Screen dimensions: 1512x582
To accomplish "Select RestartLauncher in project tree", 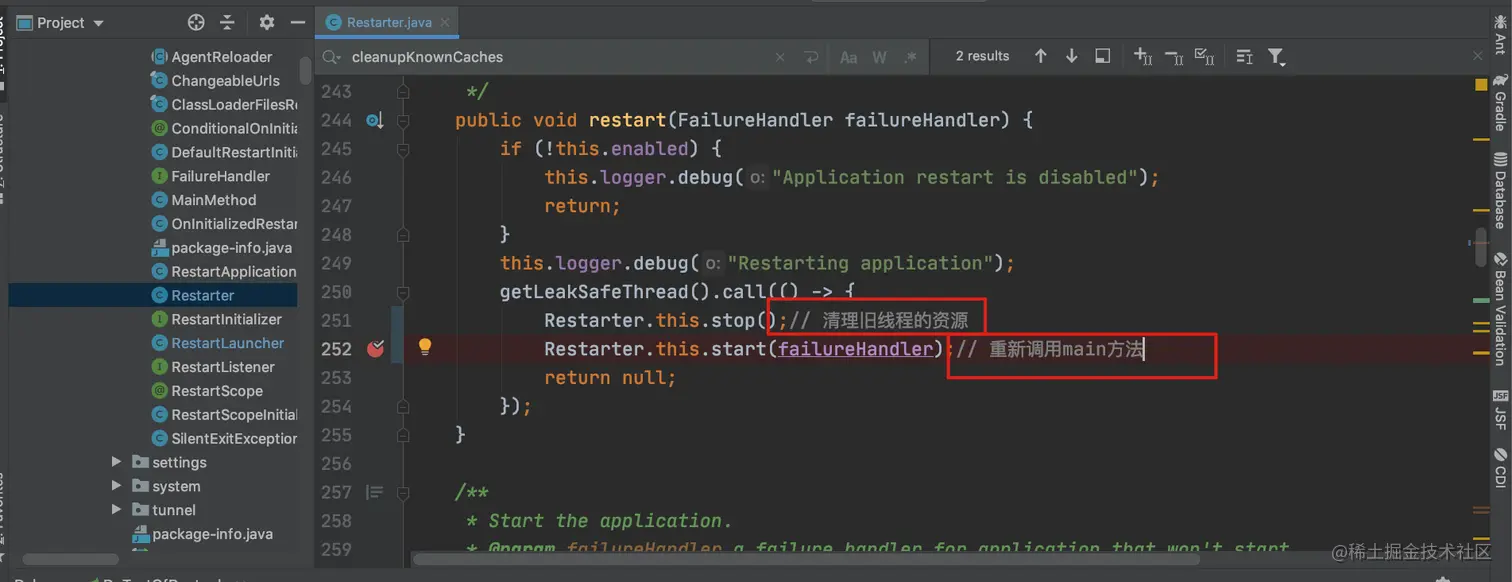I will tap(217, 343).
